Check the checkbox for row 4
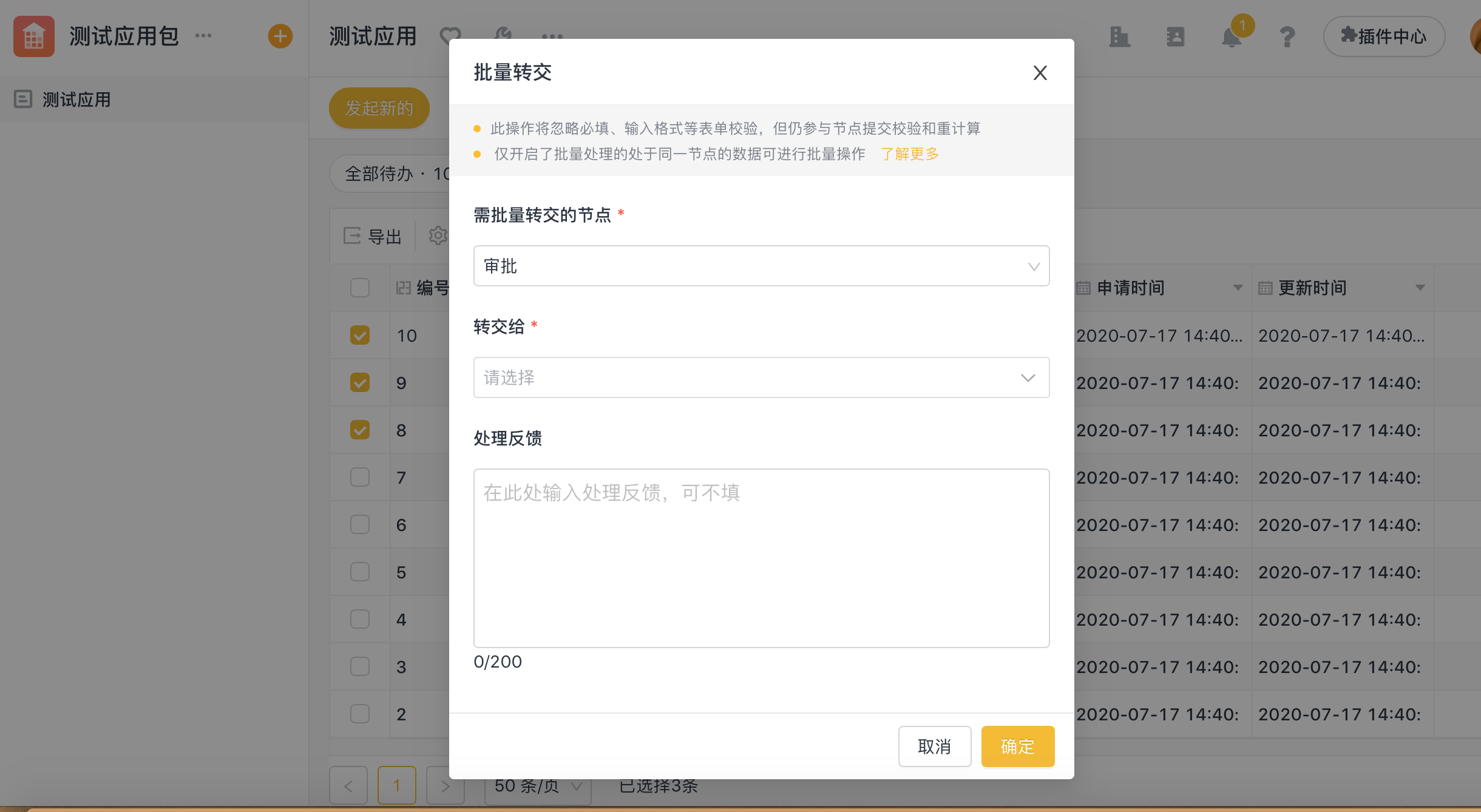Viewport: 1481px width, 812px height. click(360, 619)
